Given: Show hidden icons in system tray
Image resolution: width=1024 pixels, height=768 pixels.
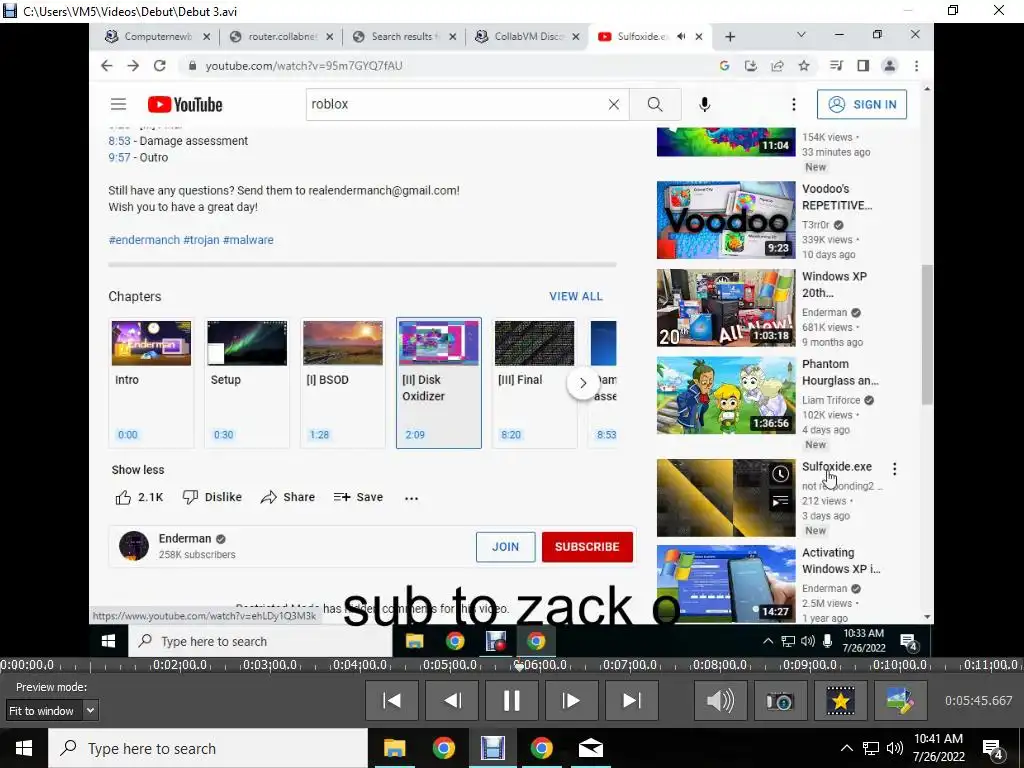Looking at the screenshot, I should 846,748.
